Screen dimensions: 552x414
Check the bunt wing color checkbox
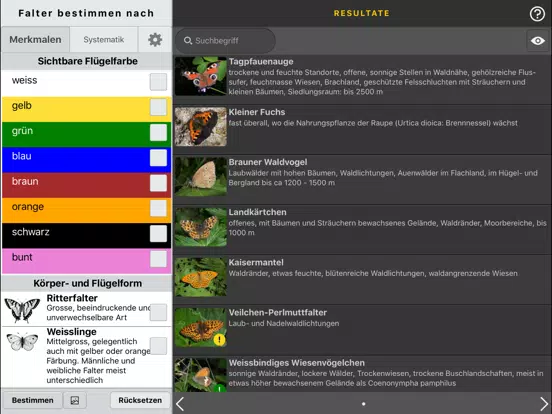[x=158, y=259]
